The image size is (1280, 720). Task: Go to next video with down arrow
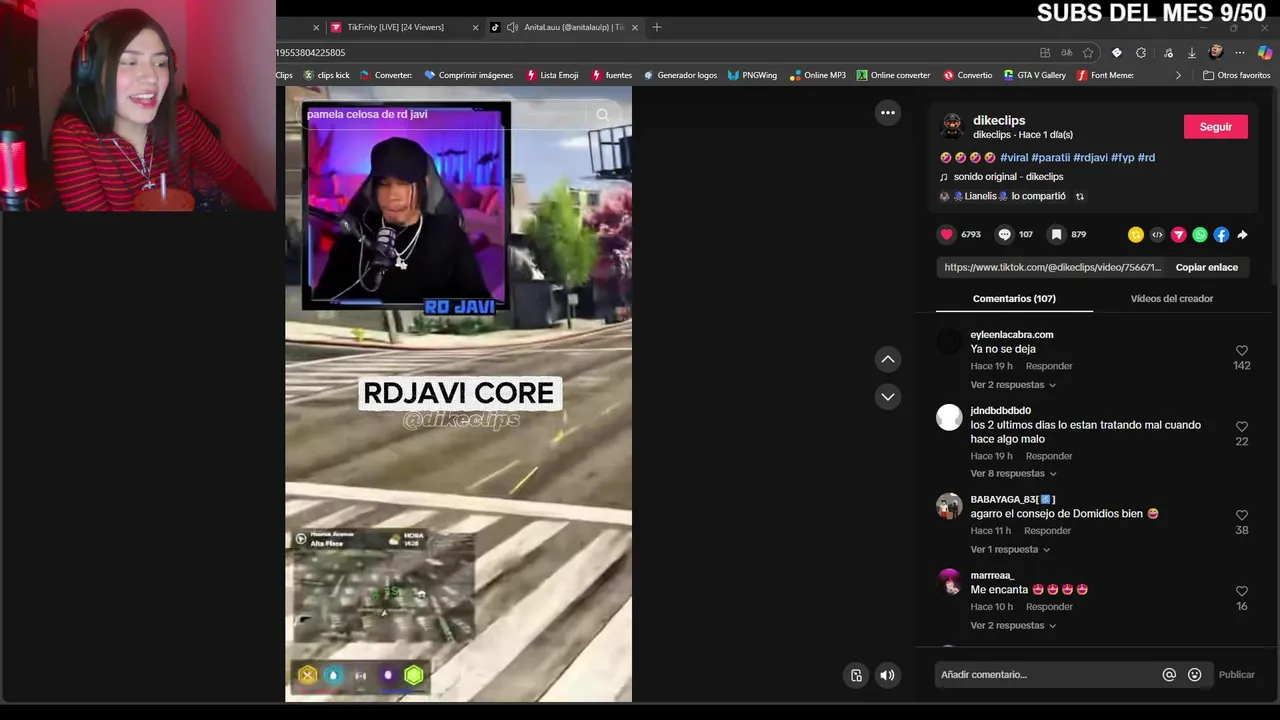coord(887,397)
